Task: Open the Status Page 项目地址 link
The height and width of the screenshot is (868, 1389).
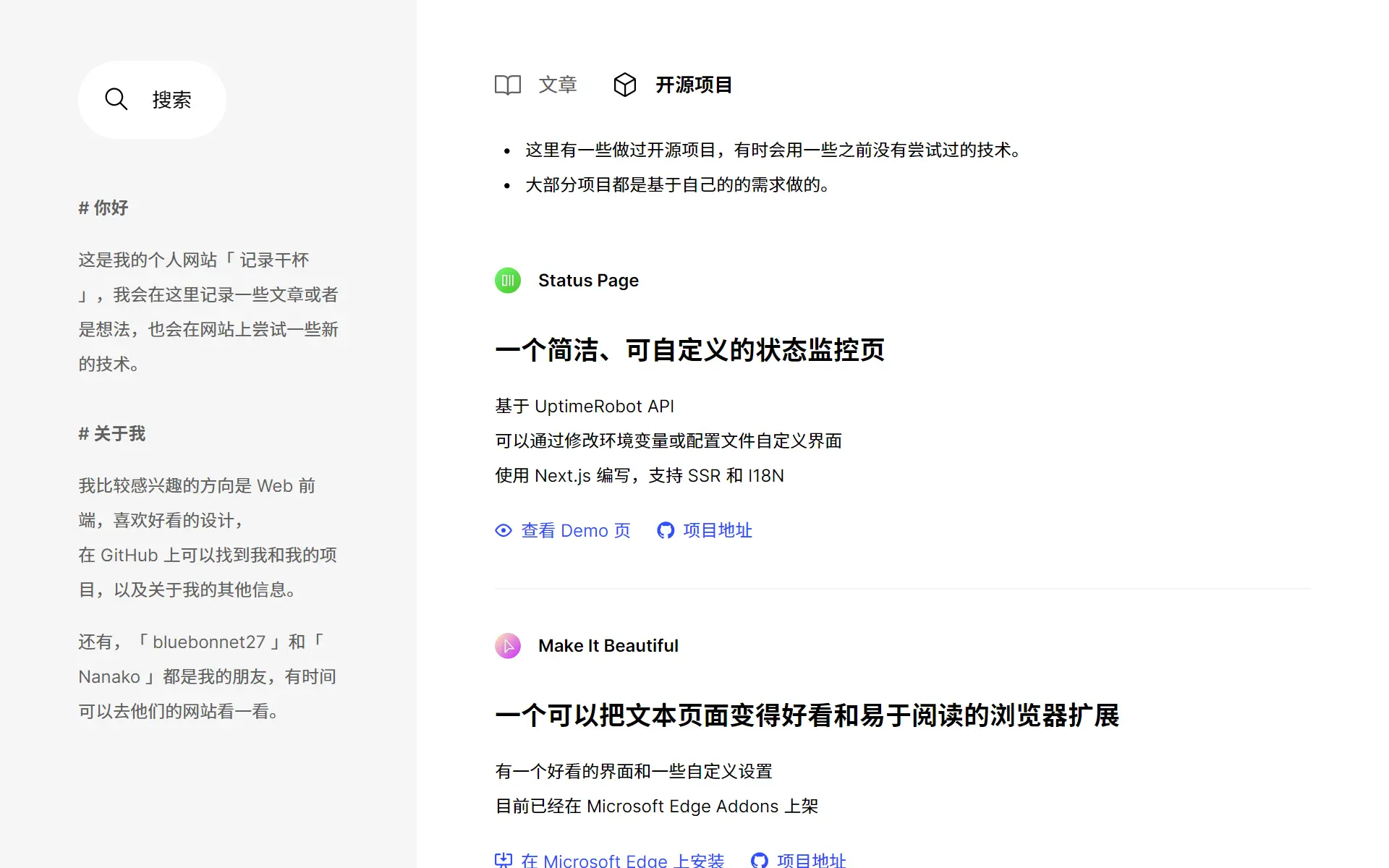Action: (717, 530)
